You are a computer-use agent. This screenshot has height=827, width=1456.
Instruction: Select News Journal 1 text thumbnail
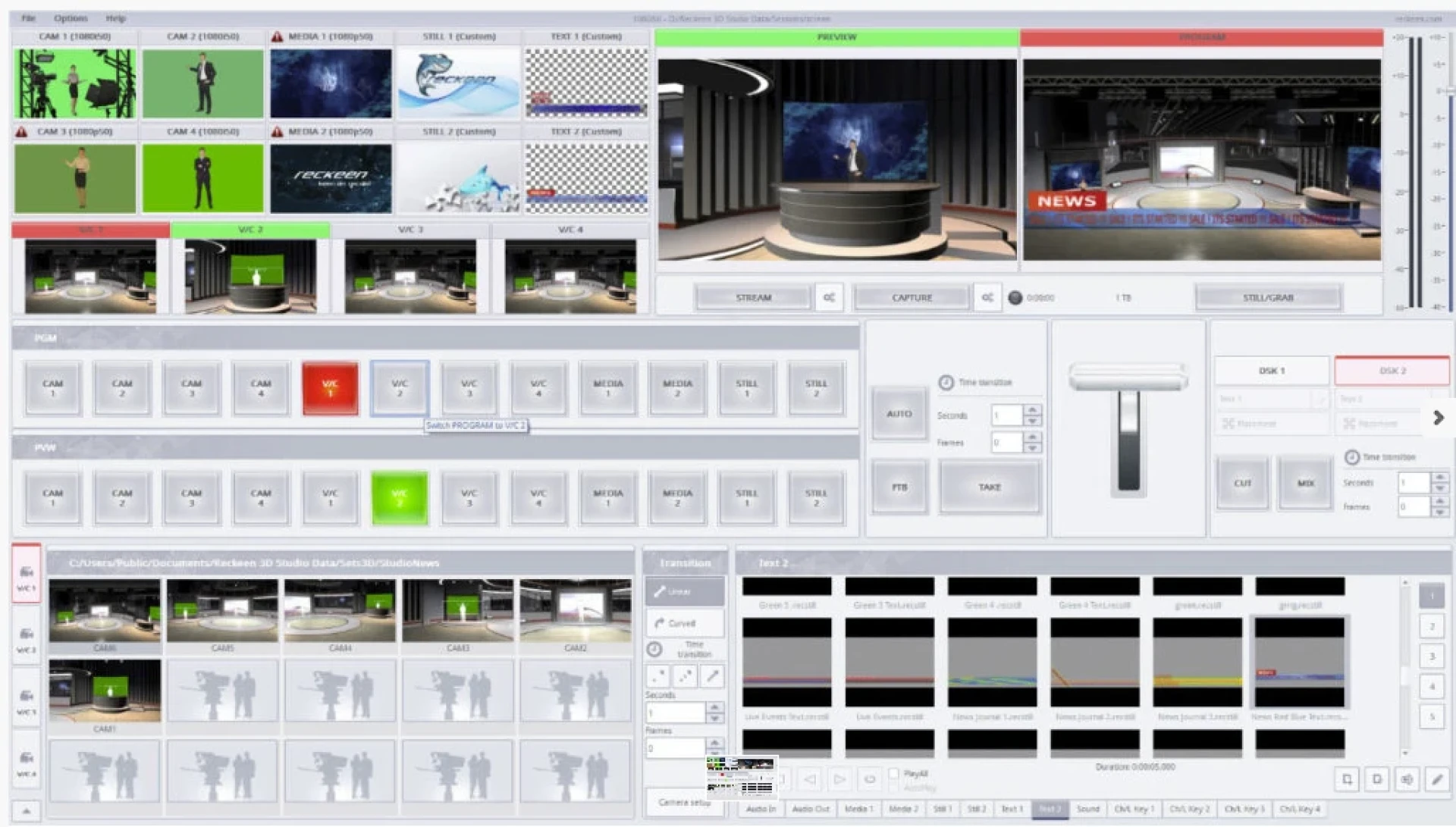pyautogui.click(x=992, y=663)
